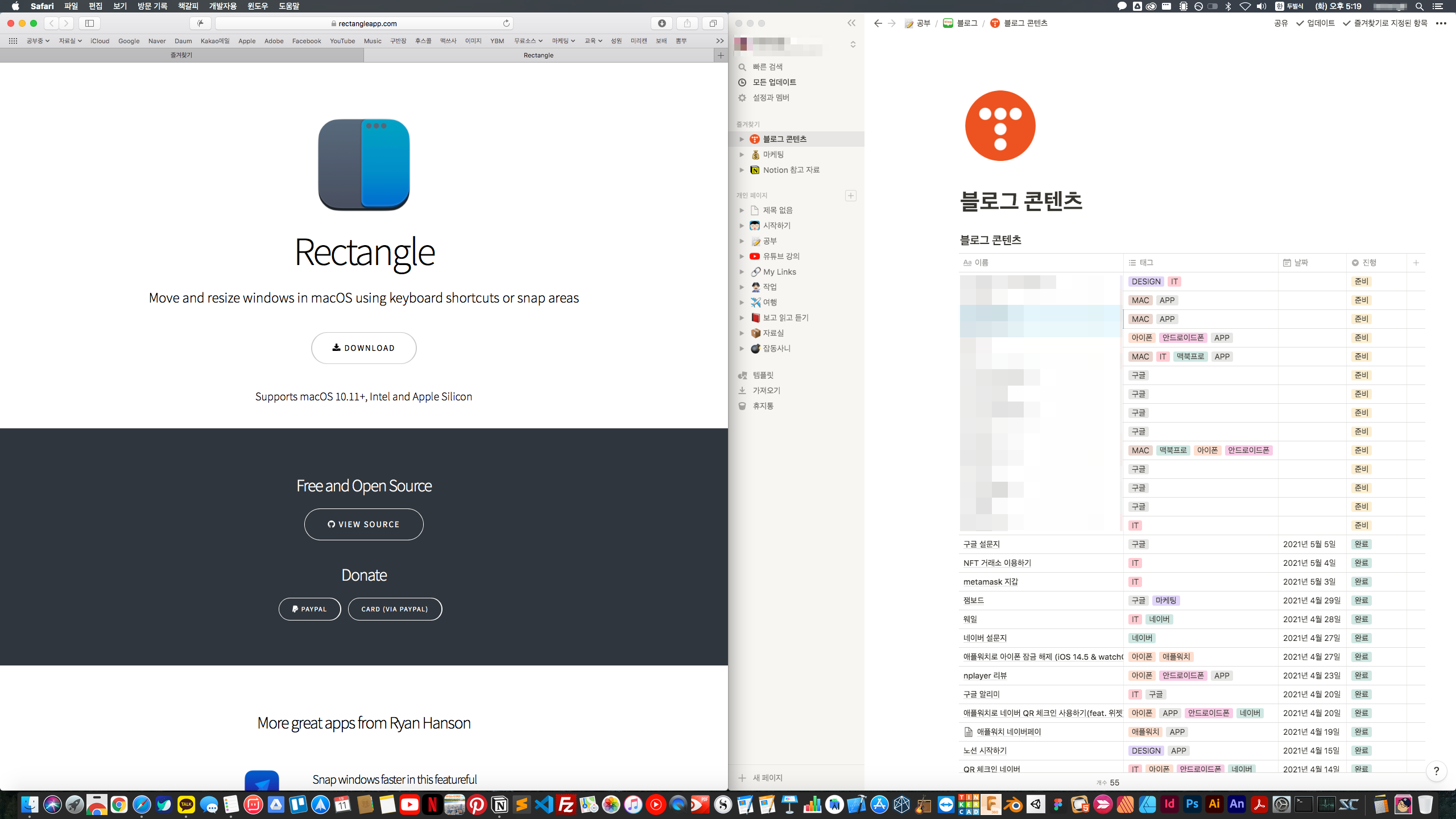Click the Safari downloads icon
The width and height of the screenshot is (1456, 819).
(661, 23)
